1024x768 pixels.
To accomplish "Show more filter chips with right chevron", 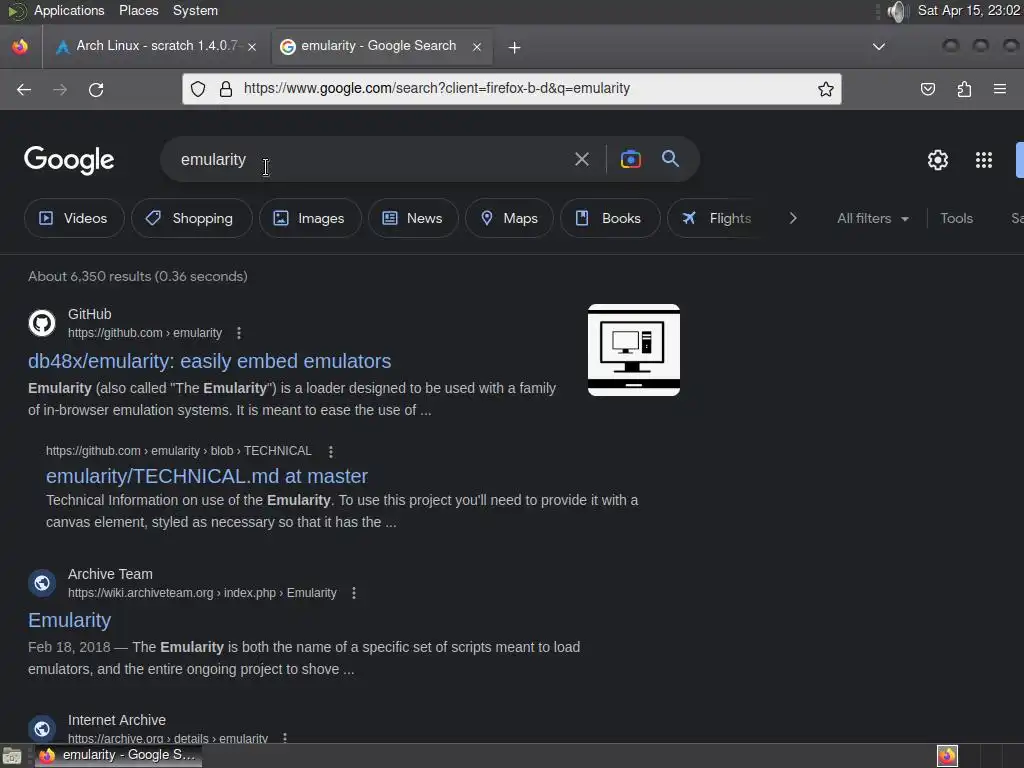I will pyautogui.click(x=793, y=218).
